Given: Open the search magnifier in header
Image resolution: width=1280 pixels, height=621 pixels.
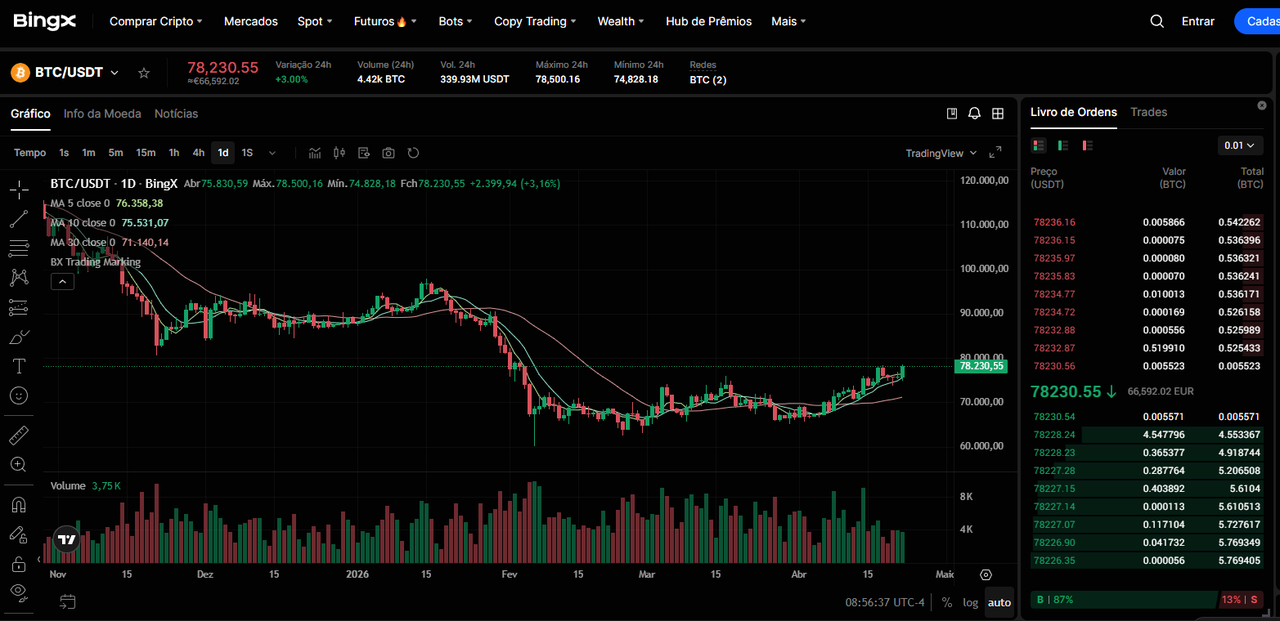Looking at the screenshot, I should (x=1157, y=21).
